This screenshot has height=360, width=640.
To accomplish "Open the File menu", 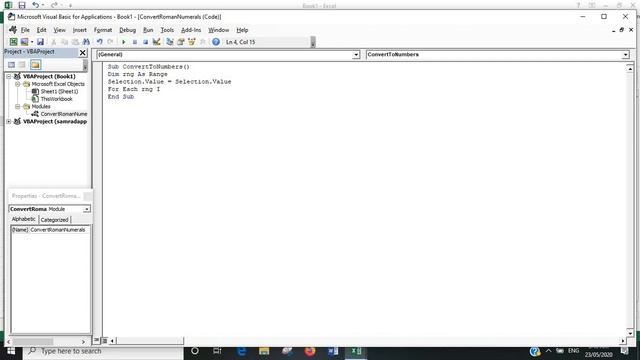I will (25, 30).
